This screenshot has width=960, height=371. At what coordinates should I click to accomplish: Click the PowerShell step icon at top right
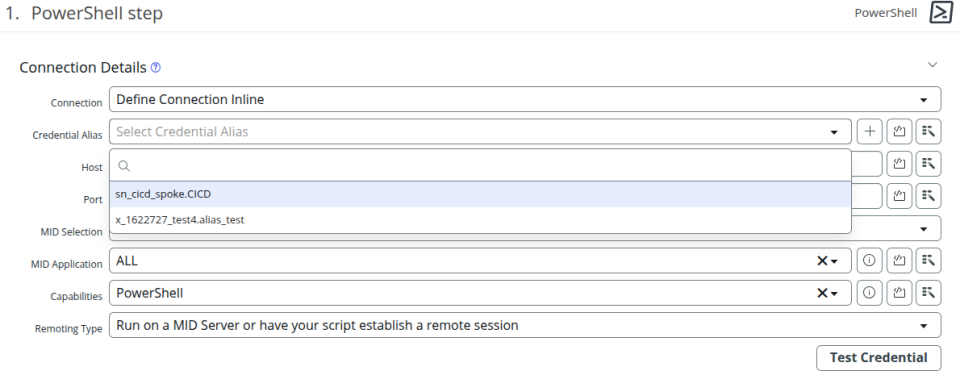[x=940, y=13]
